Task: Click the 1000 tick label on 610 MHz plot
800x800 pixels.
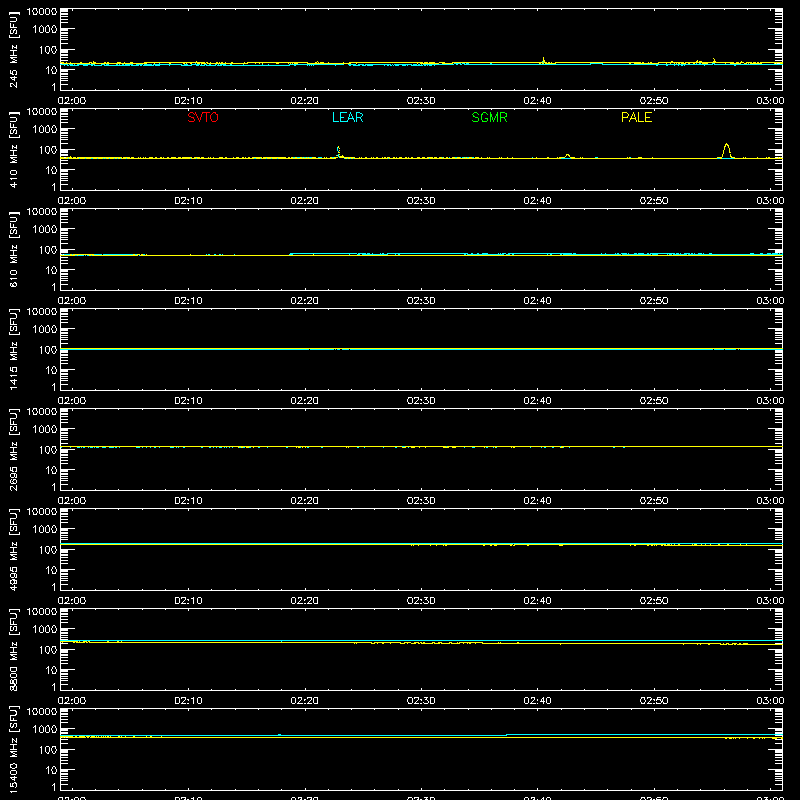Action: point(45,230)
